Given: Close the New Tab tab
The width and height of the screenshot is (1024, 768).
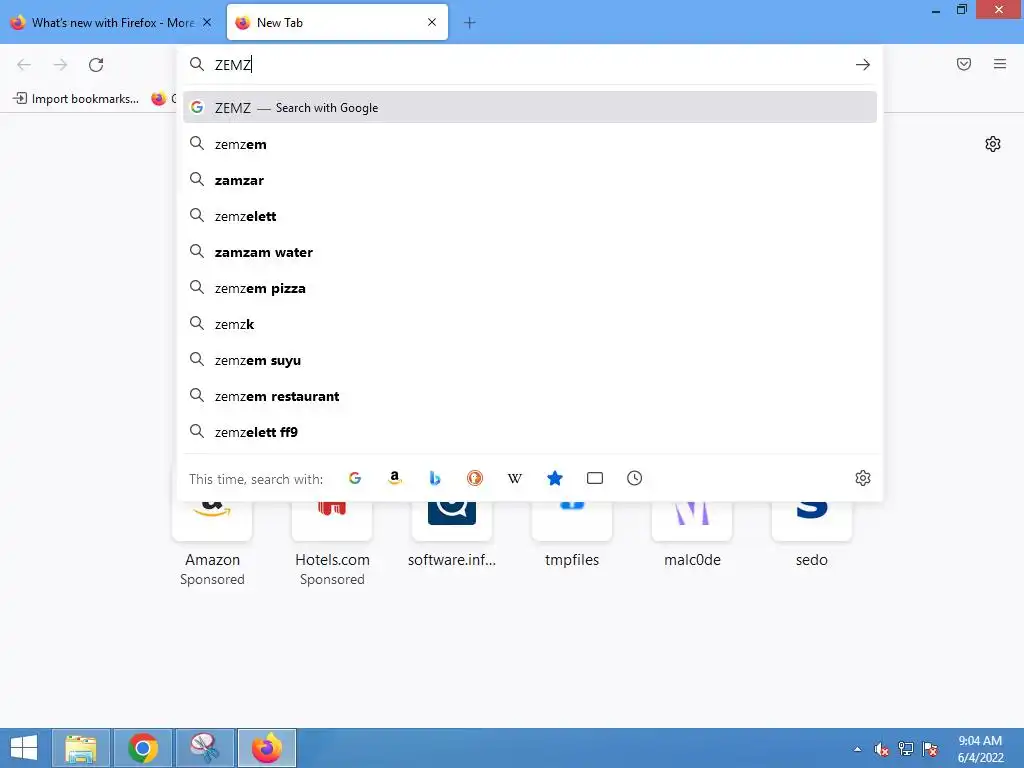Looking at the screenshot, I should coord(432,22).
